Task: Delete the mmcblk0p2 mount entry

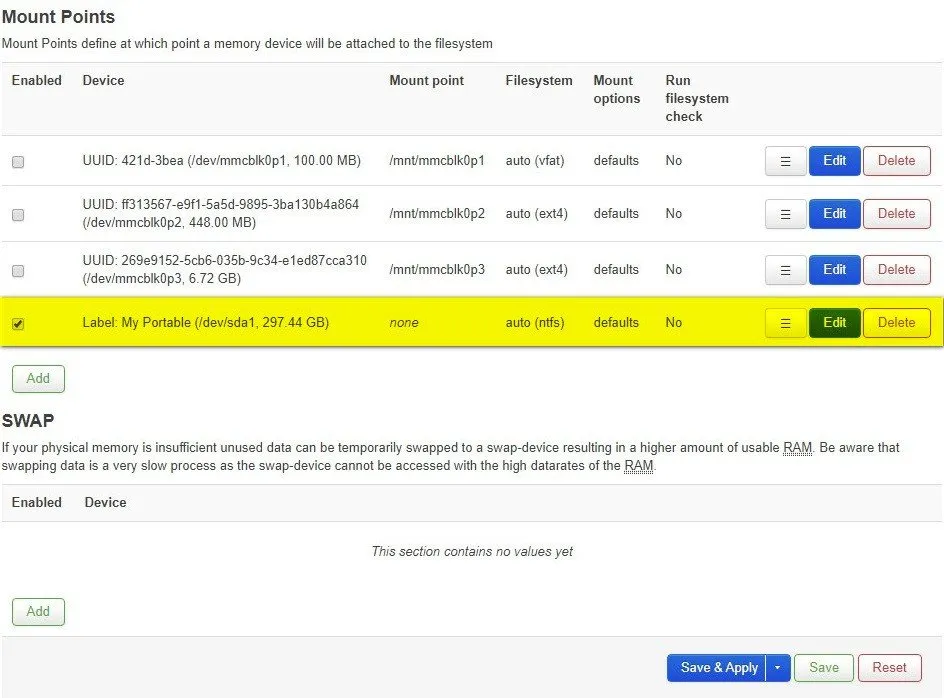Action: (896, 214)
